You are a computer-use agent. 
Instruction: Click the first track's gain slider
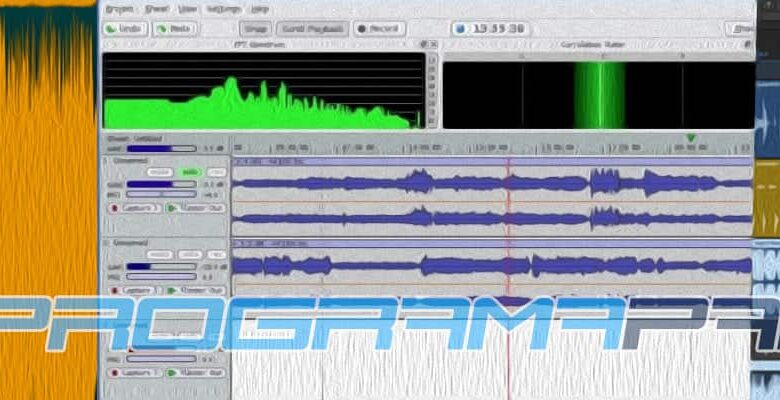point(160,184)
